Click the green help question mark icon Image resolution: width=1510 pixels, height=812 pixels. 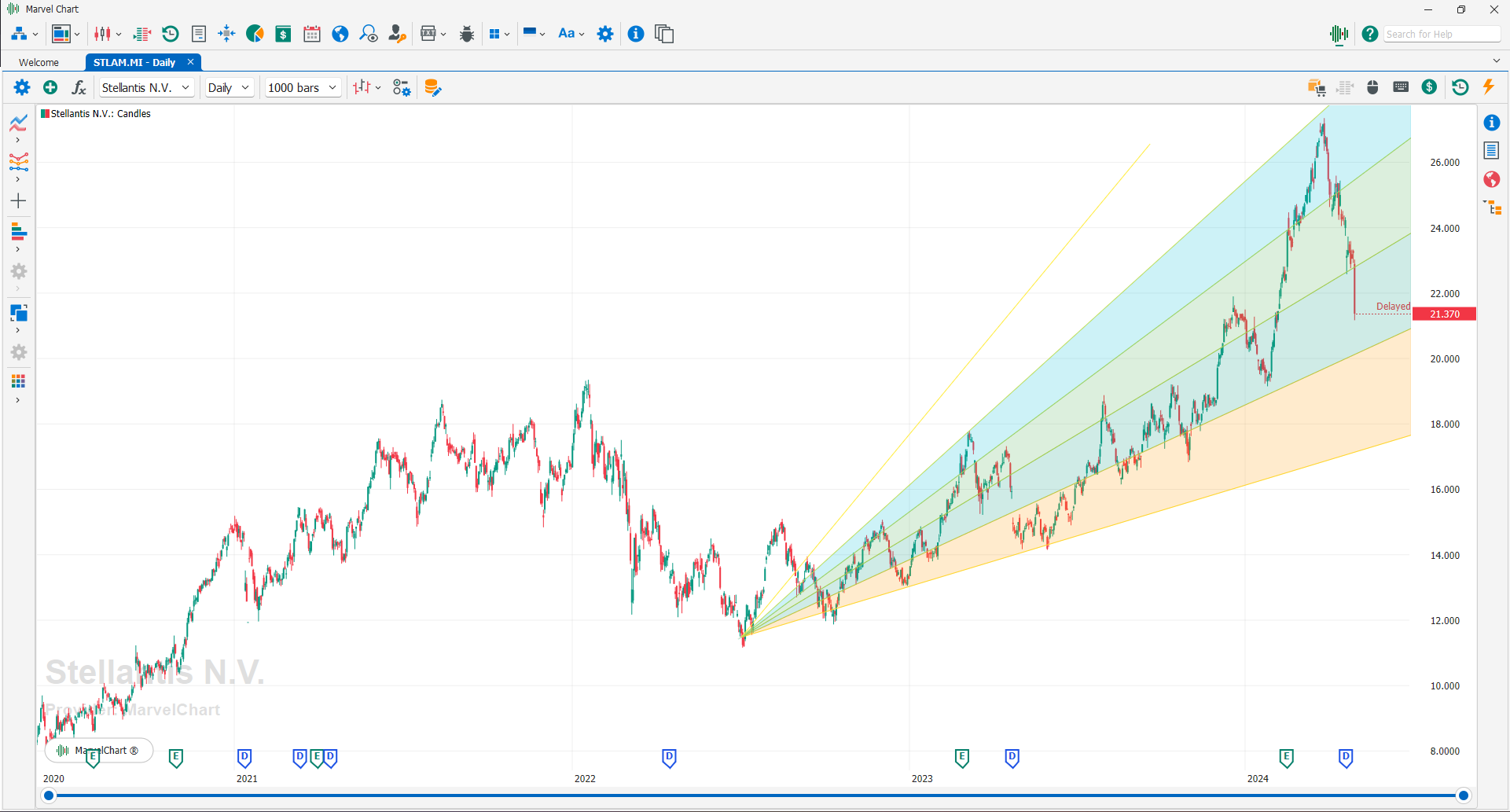point(1370,34)
